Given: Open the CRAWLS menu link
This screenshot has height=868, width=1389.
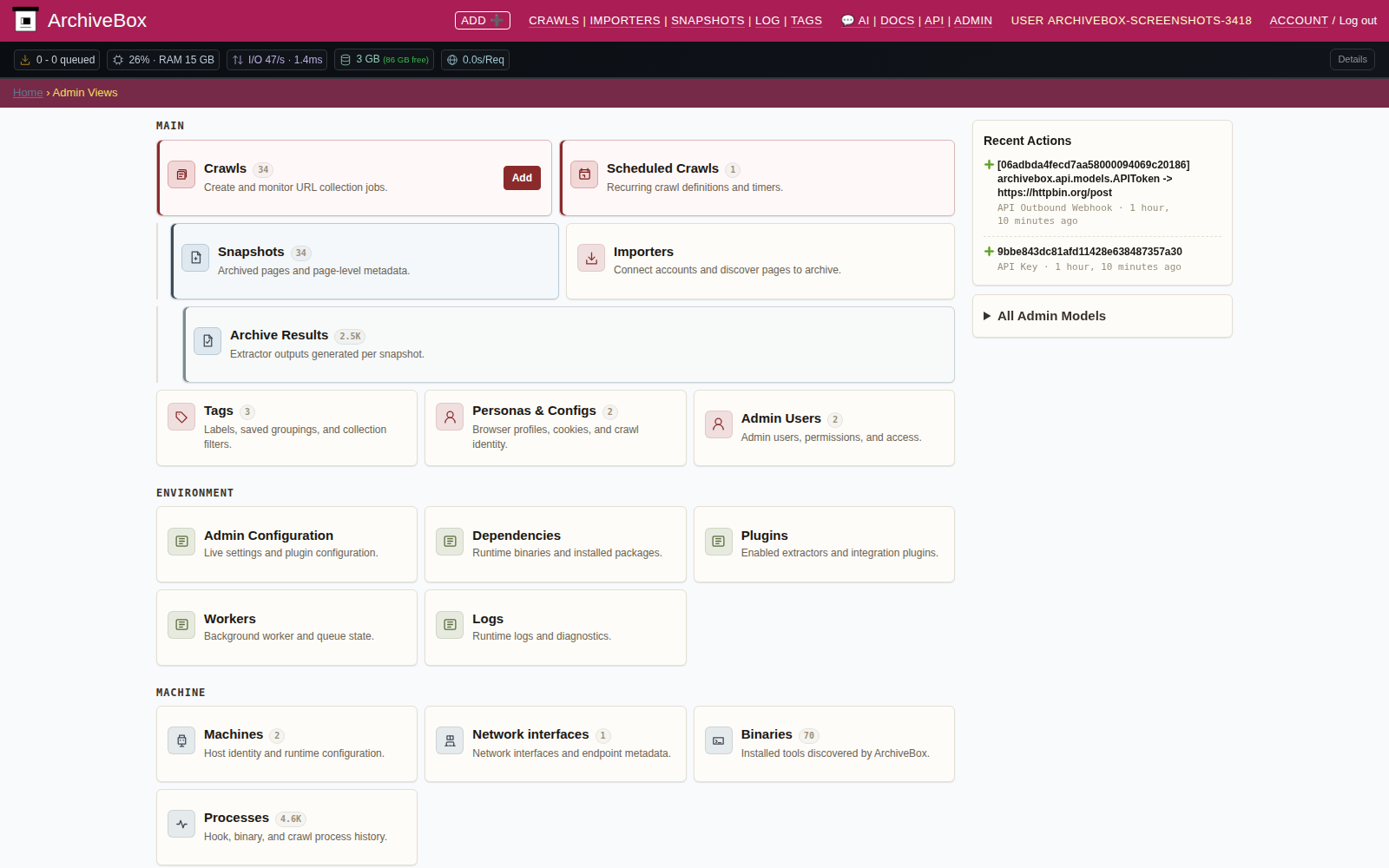Looking at the screenshot, I should 554,20.
